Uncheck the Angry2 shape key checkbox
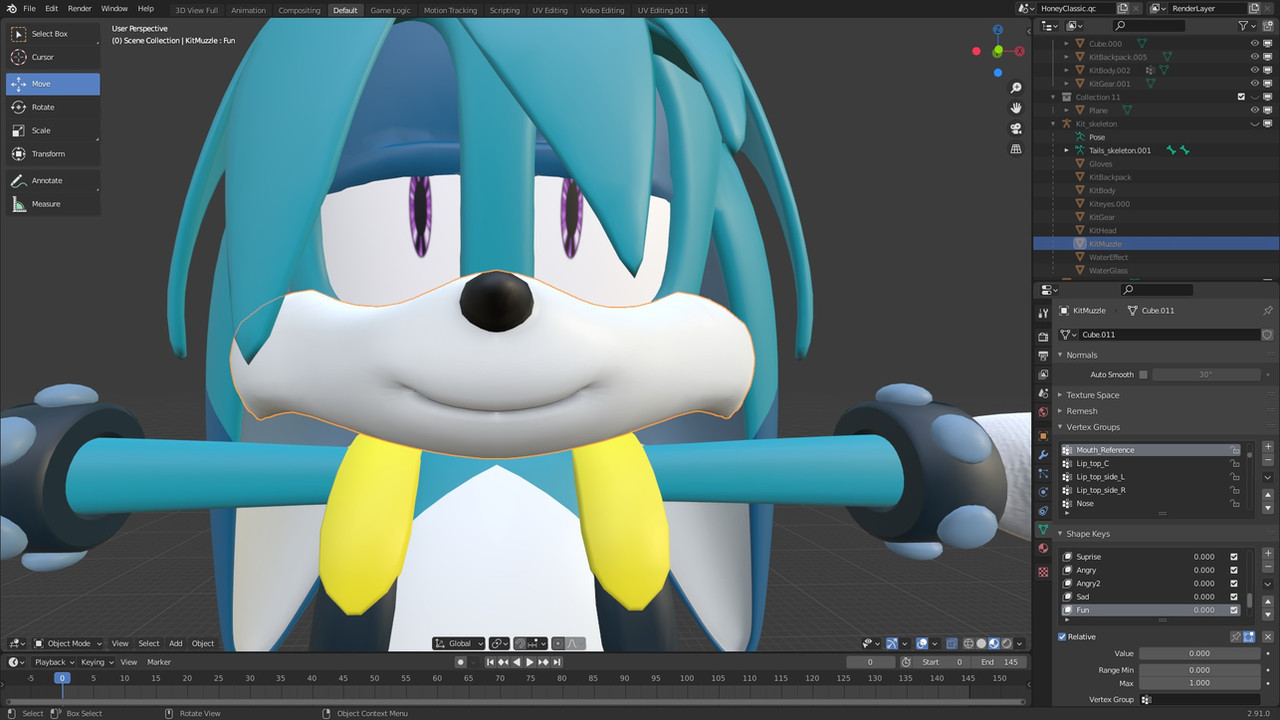This screenshot has width=1280, height=720. pos(1234,584)
